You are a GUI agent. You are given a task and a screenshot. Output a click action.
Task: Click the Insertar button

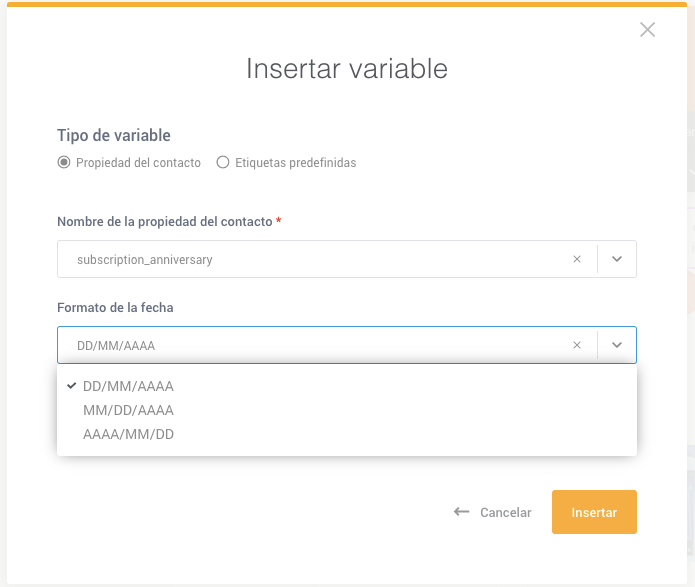594,512
